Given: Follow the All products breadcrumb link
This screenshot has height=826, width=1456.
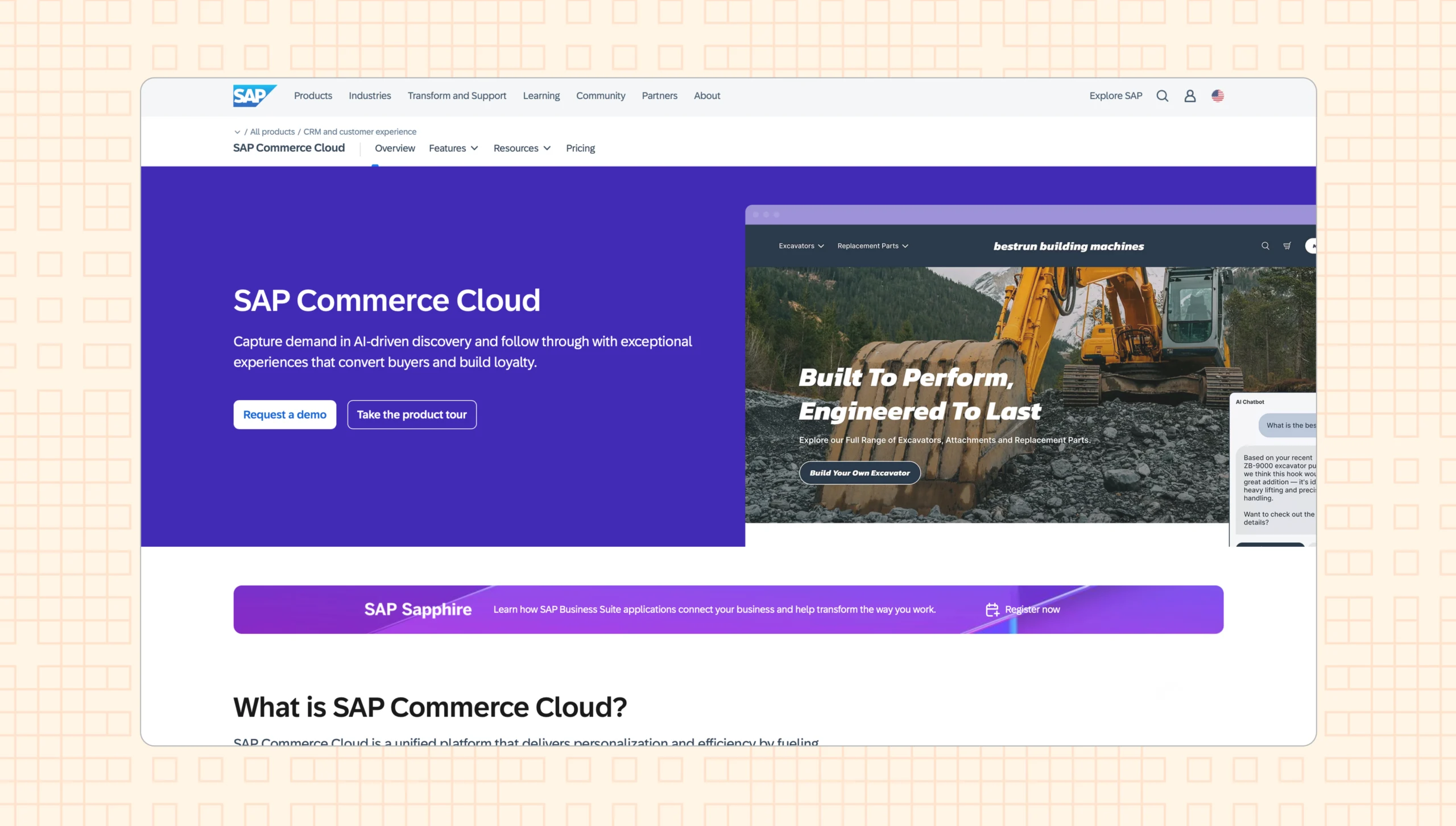Looking at the screenshot, I should pyautogui.click(x=272, y=132).
